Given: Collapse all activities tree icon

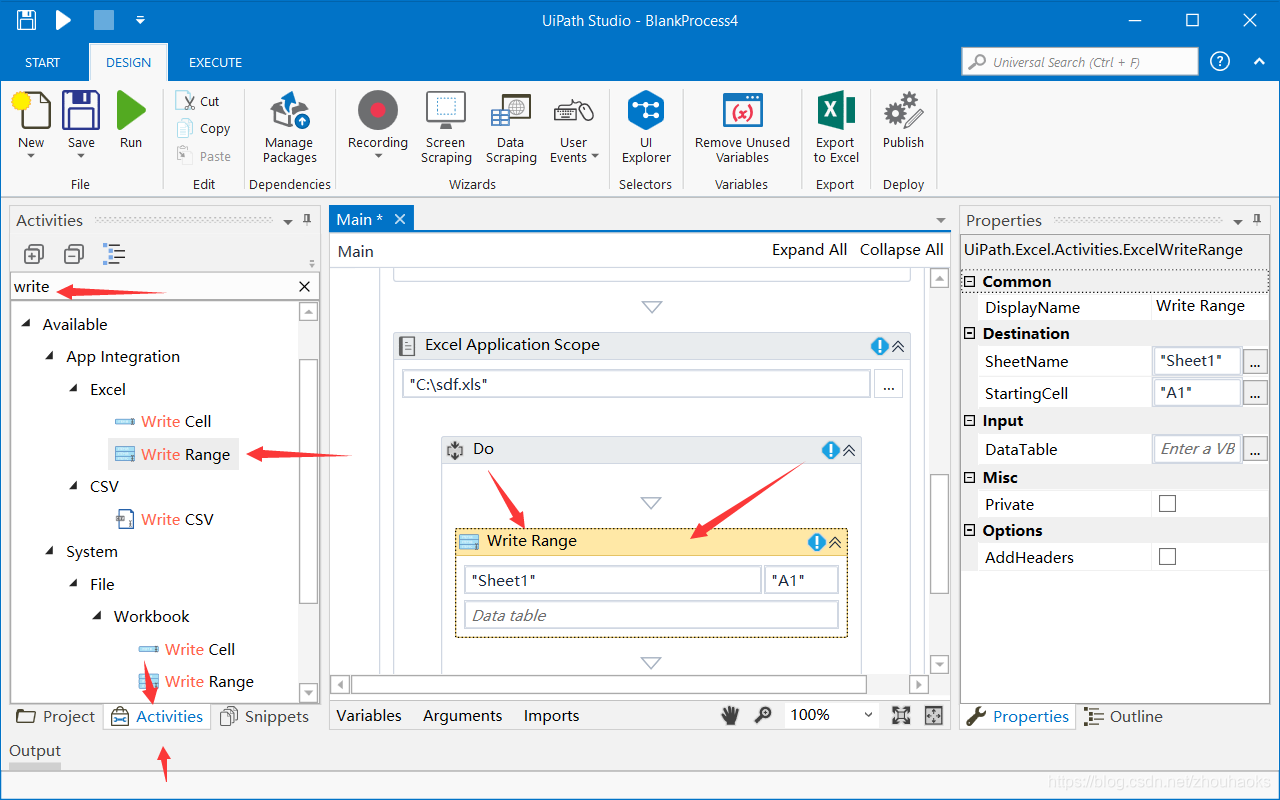Looking at the screenshot, I should (73, 254).
